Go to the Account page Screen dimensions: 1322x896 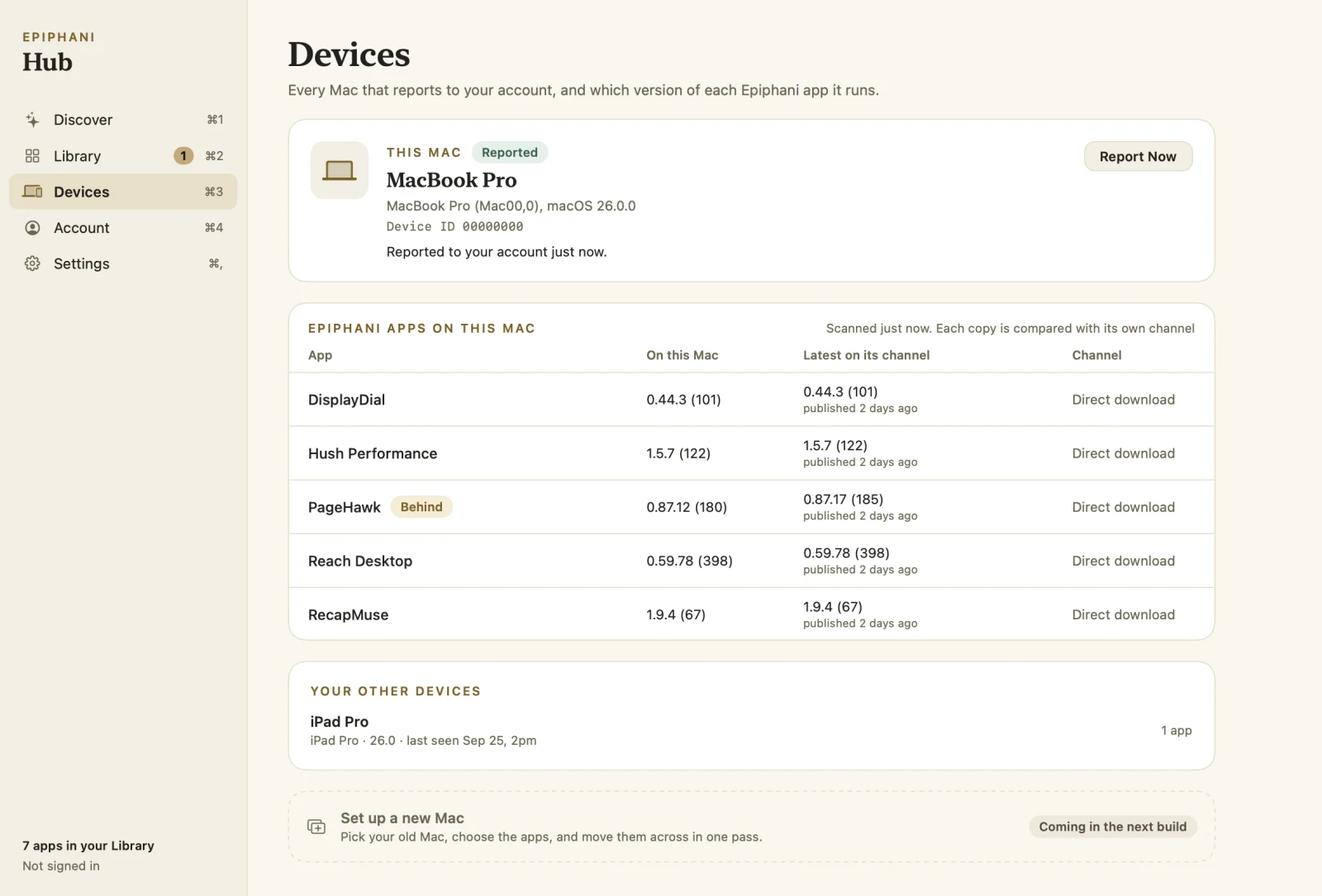(x=123, y=228)
